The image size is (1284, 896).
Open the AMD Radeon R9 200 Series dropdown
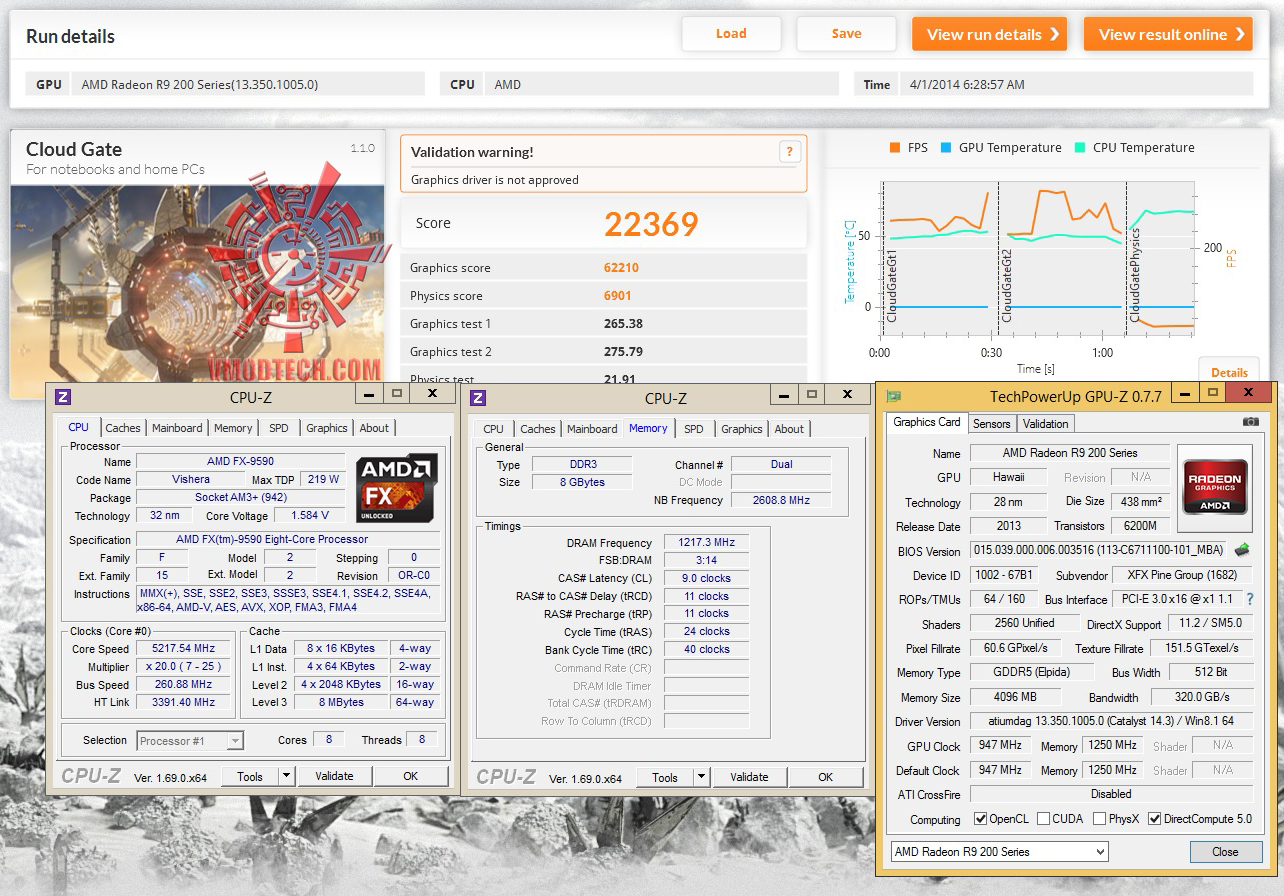[999, 852]
